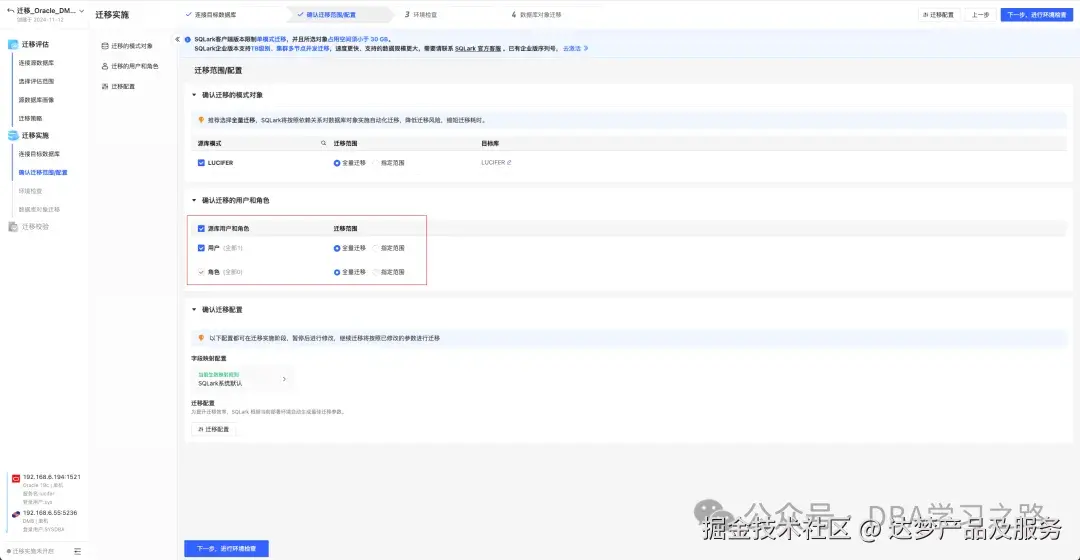Click top-right 下一步,进行环境检查 button
Viewport: 1080px width, 560px height.
[1037, 14]
